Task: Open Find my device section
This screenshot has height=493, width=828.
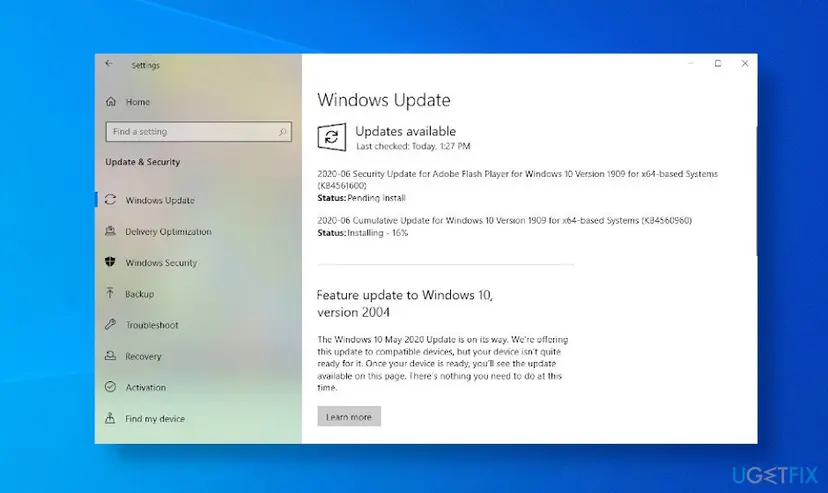Action: [x=155, y=419]
